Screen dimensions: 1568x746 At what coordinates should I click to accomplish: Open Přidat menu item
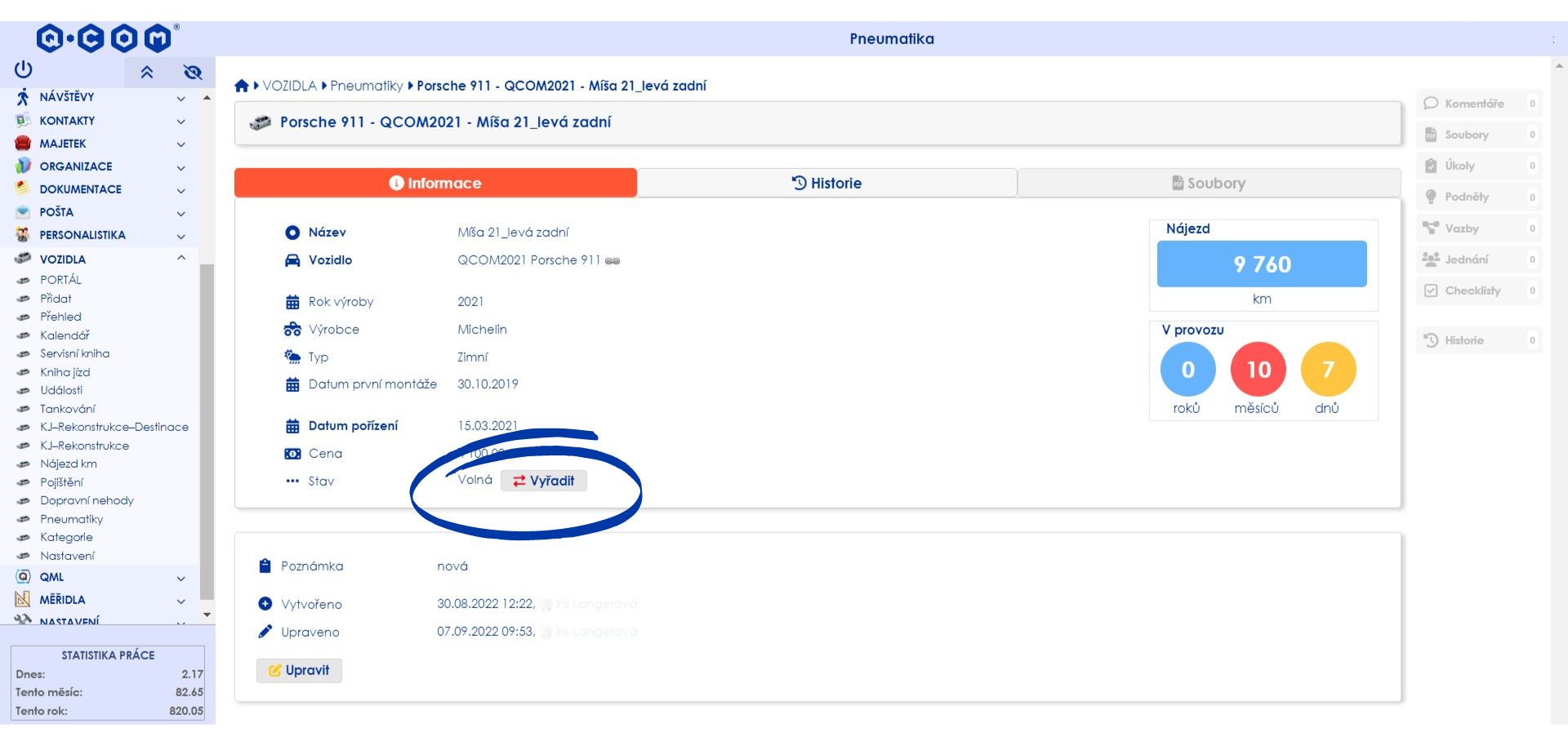pyautogui.click(x=56, y=299)
